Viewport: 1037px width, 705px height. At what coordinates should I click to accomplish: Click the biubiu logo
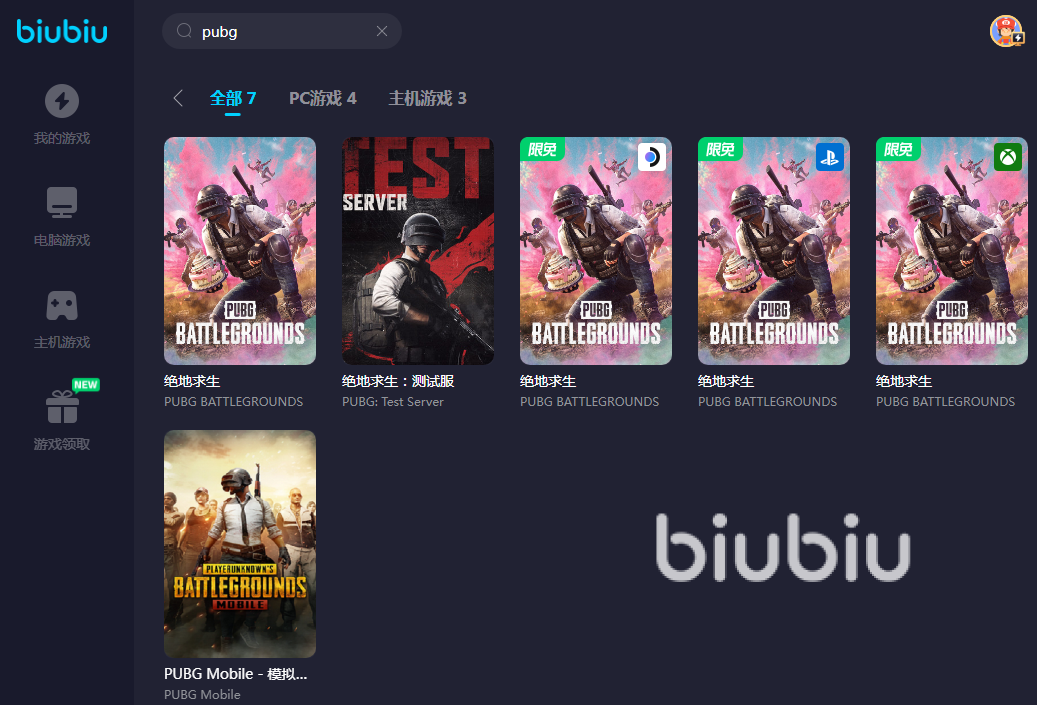click(62, 32)
